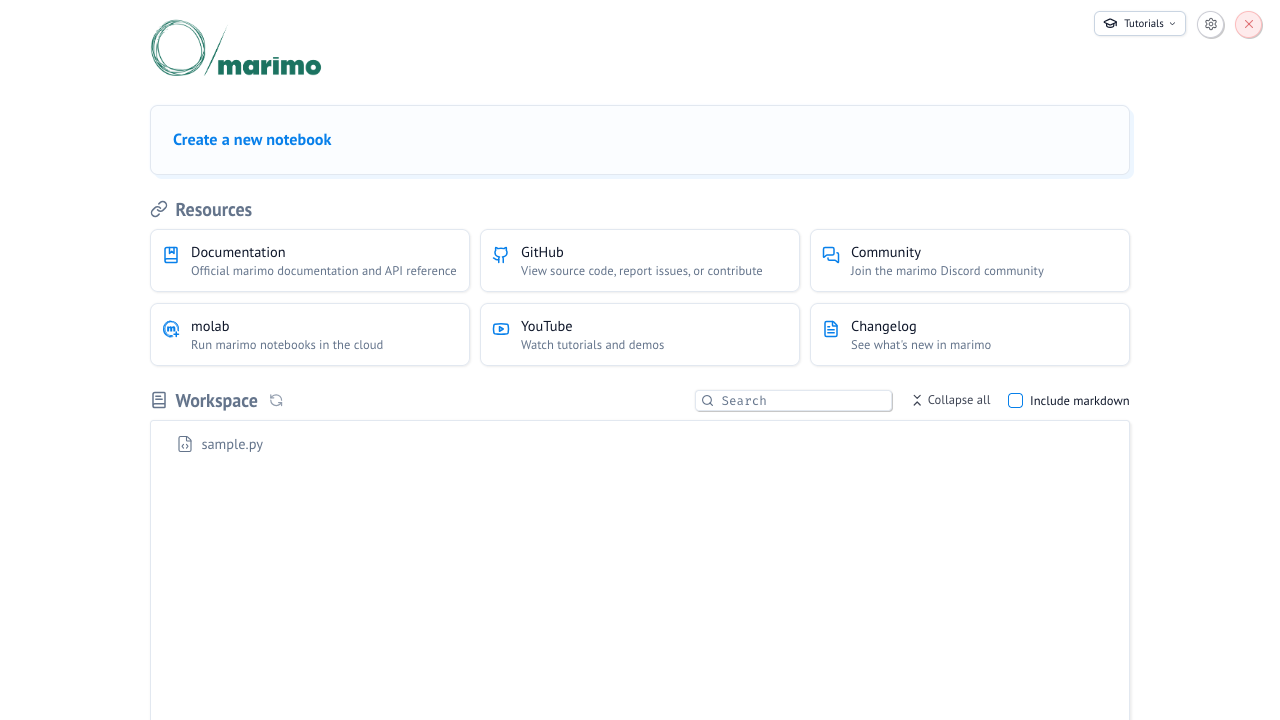
Task: Open the GitHub resource card
Action: pos(640,261)
